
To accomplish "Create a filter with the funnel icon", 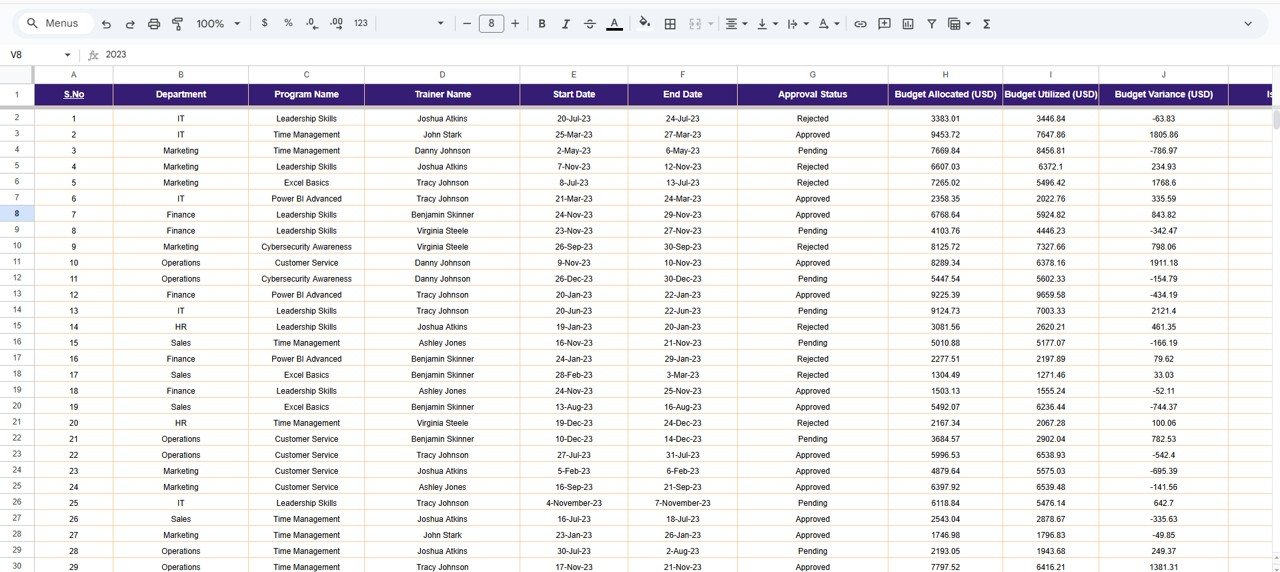I will coord(932,24).
